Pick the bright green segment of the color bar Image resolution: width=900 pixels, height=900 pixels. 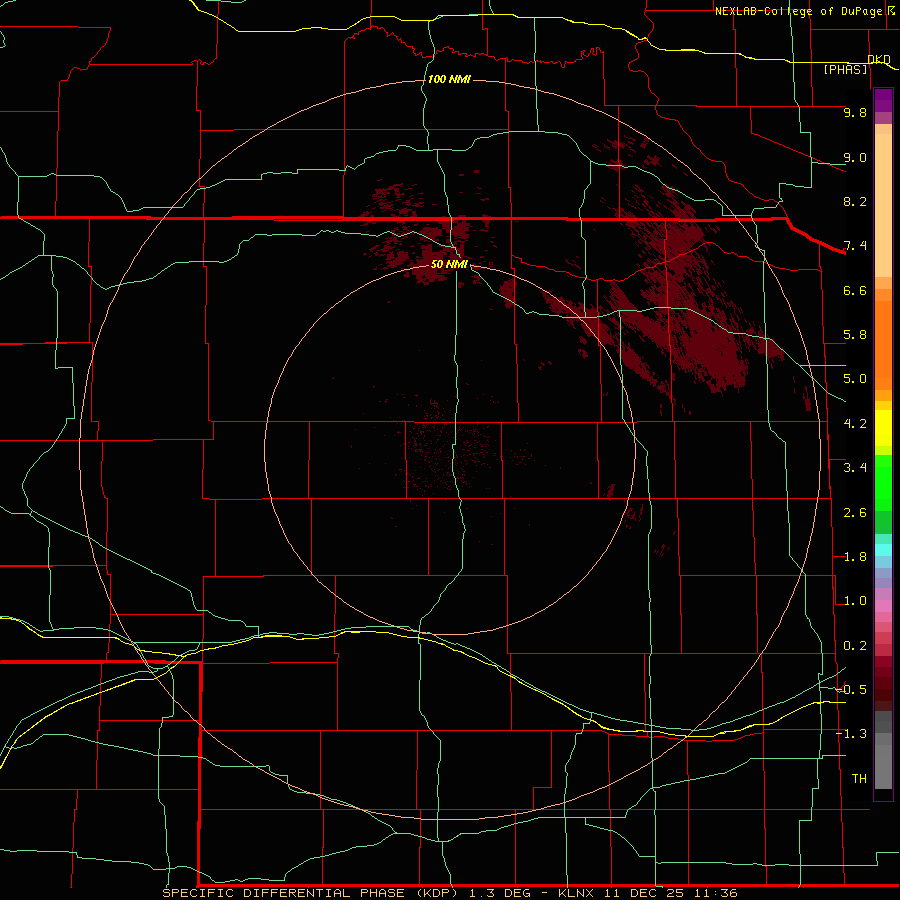click(x=883, y=483)
